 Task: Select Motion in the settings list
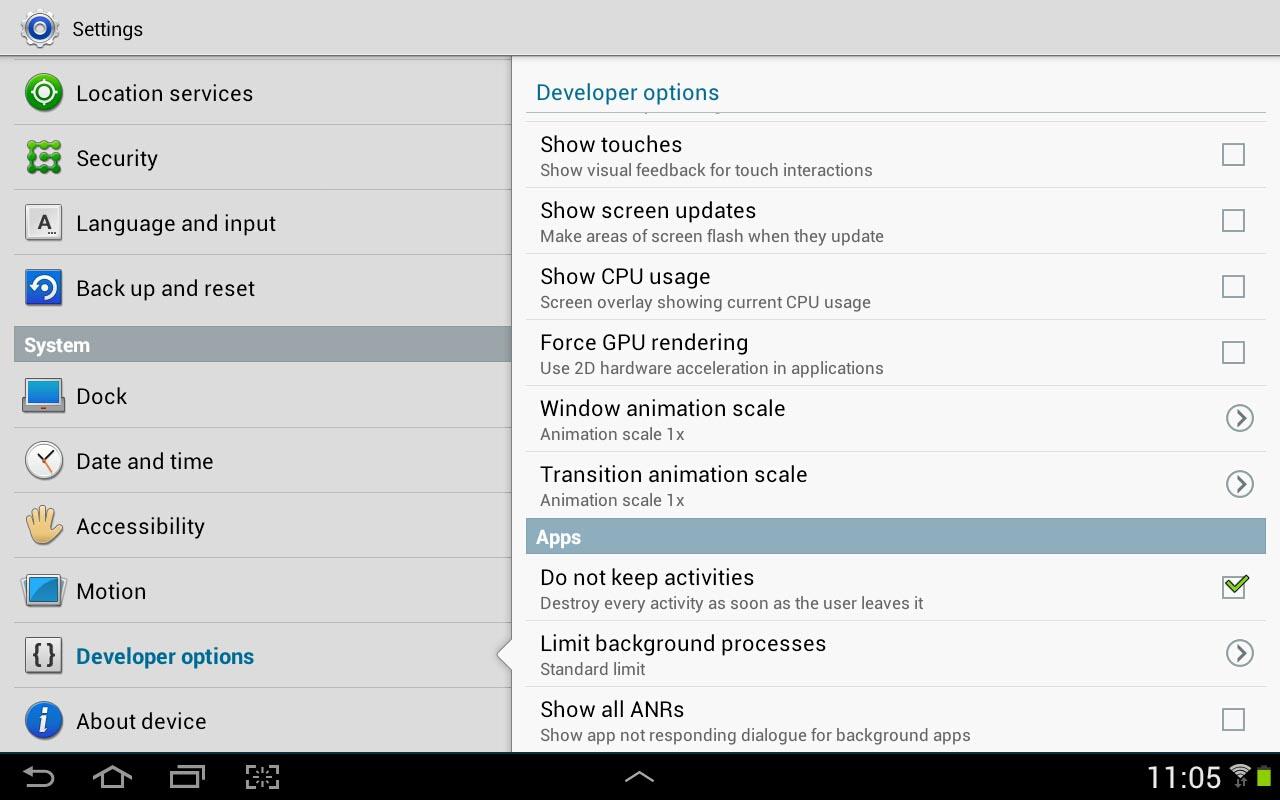tap(111, 591)
